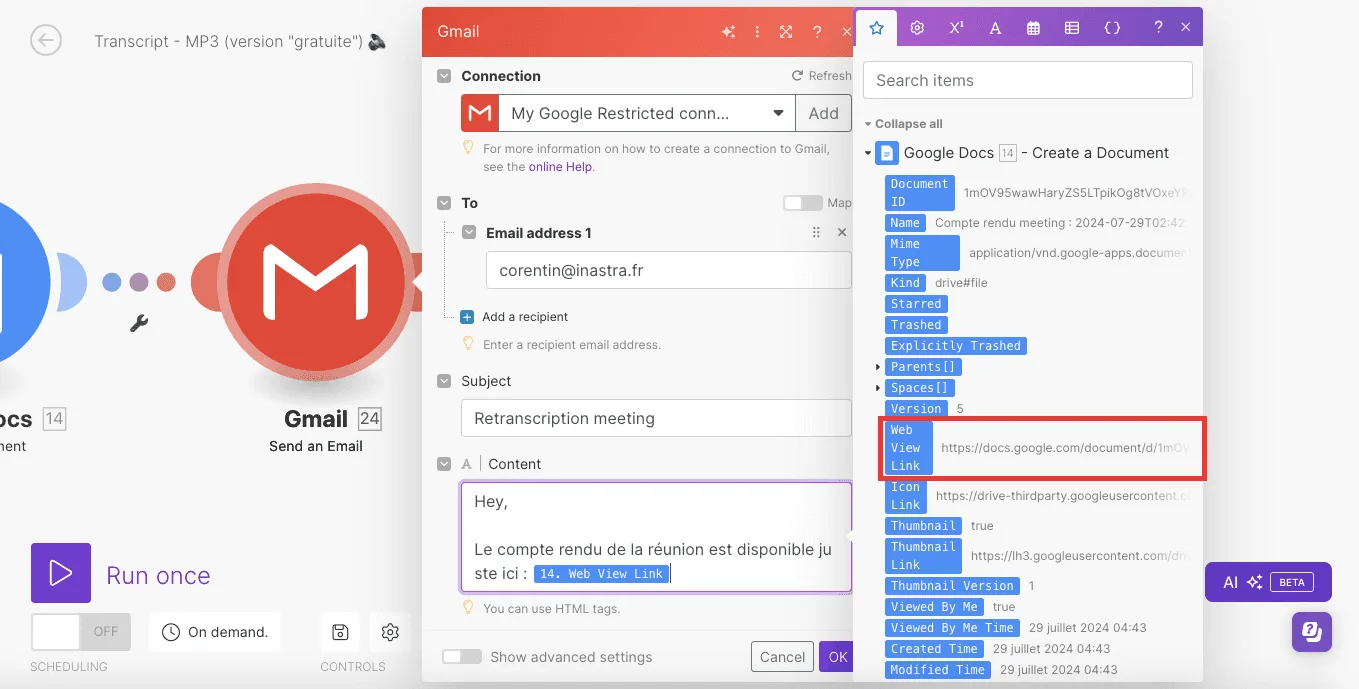This screenshot has height=689, width=1359.
Task: Collapse Email address 1 item
Action: point(469,233)
